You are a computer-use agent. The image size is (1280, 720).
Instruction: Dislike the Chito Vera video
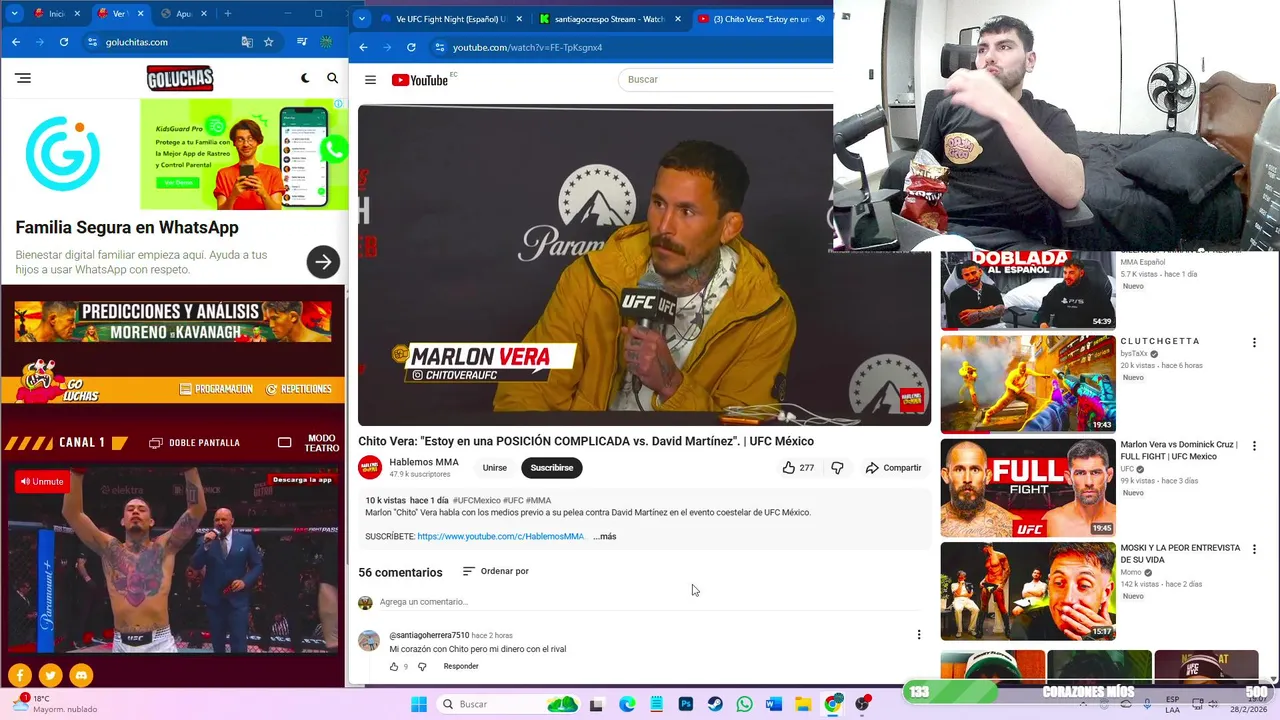[x=837, y=468]
